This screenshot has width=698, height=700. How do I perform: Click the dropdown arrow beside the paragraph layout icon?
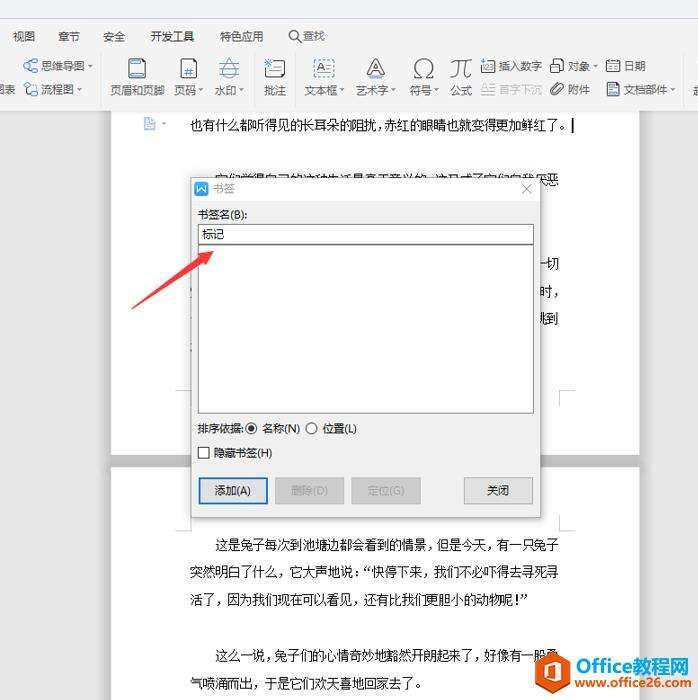[164, 124]
